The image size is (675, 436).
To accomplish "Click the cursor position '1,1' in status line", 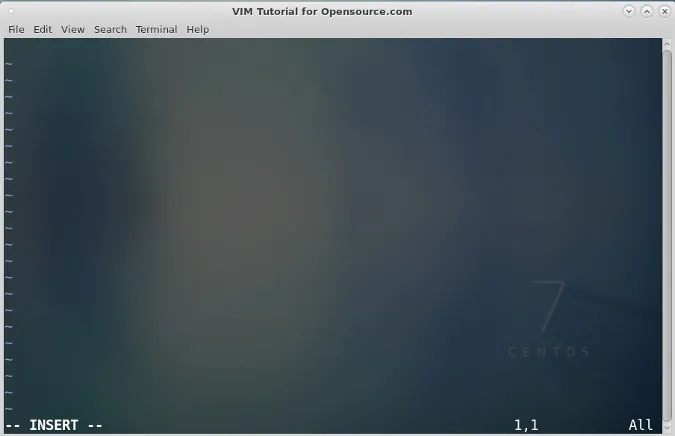I will coord(526,425).
